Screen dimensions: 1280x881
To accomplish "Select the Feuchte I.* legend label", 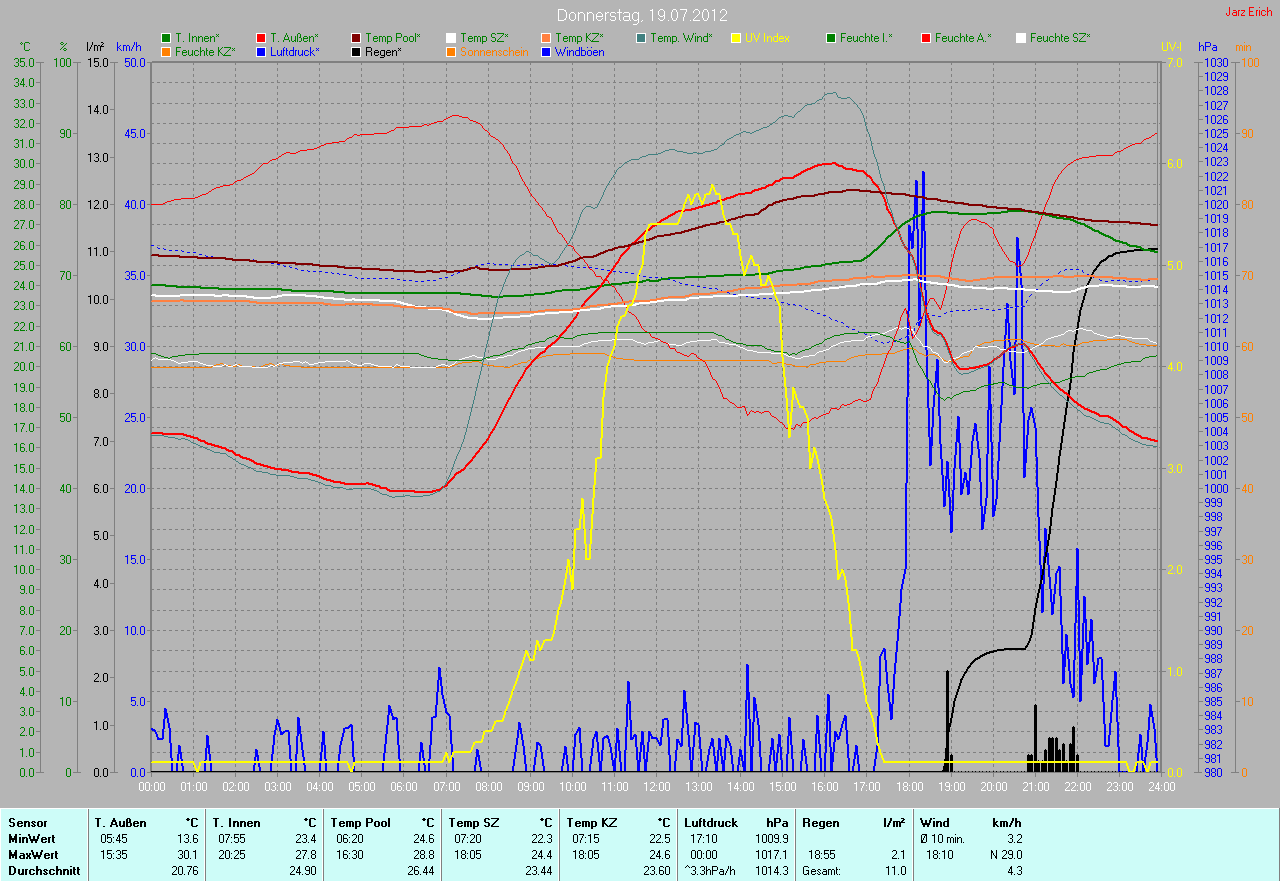I will 866,38.
